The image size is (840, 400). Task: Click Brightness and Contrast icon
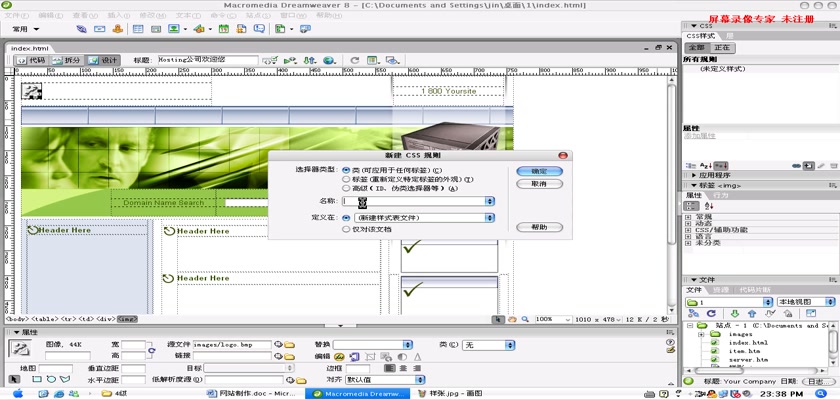[402, 357]
